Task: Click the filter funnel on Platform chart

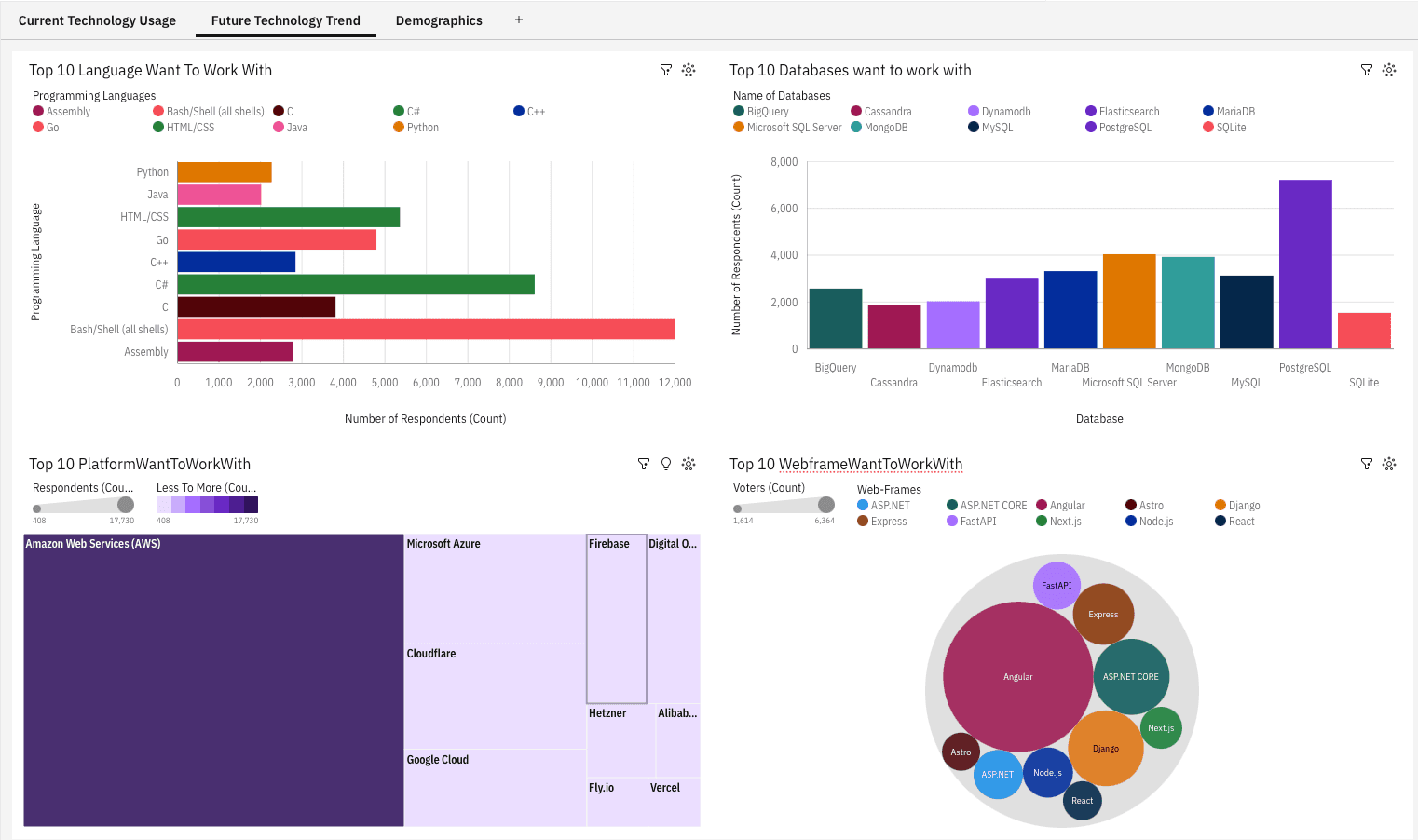Action: (x=644, y=463)
